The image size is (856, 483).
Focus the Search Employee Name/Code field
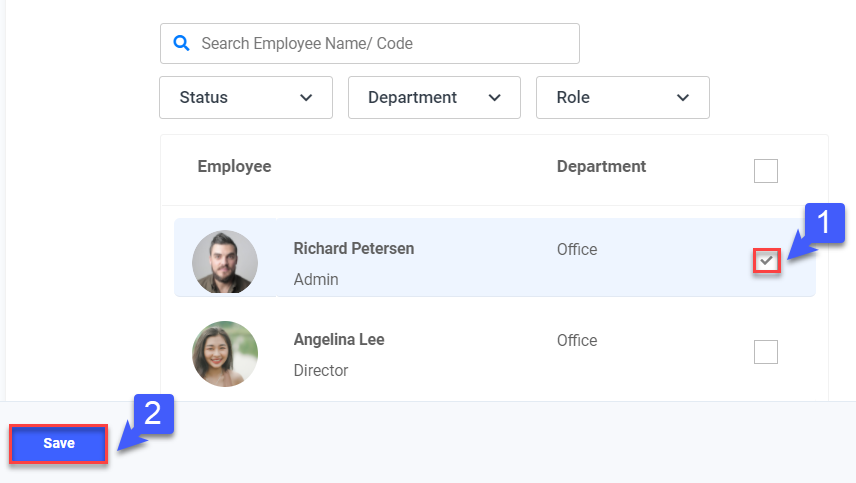(x=380, y=44)
